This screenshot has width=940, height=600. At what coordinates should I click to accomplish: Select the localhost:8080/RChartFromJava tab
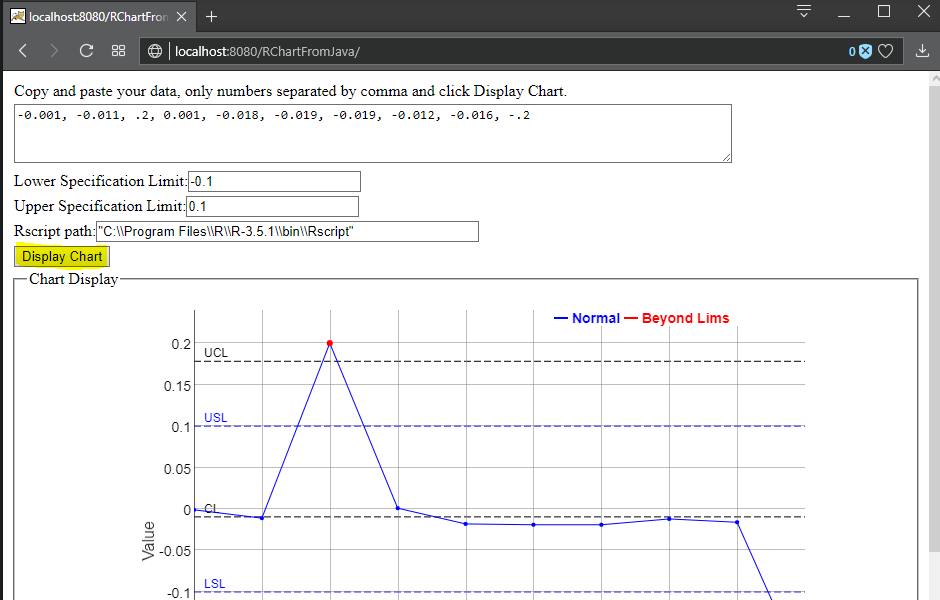pyautogui.click(x=100, y=17)
